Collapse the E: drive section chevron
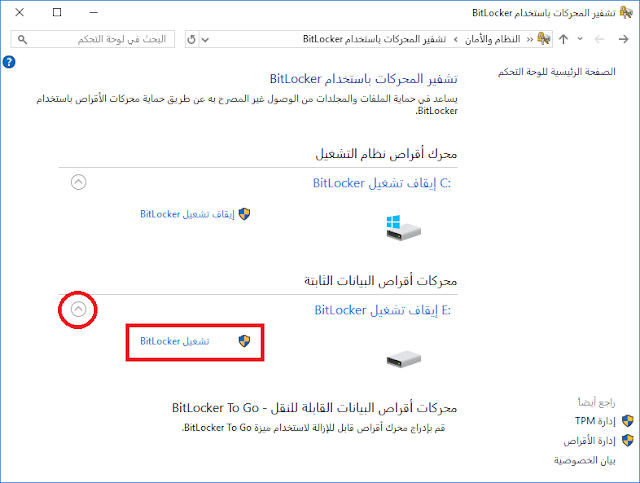640x483 pixels. pos(78,309)
